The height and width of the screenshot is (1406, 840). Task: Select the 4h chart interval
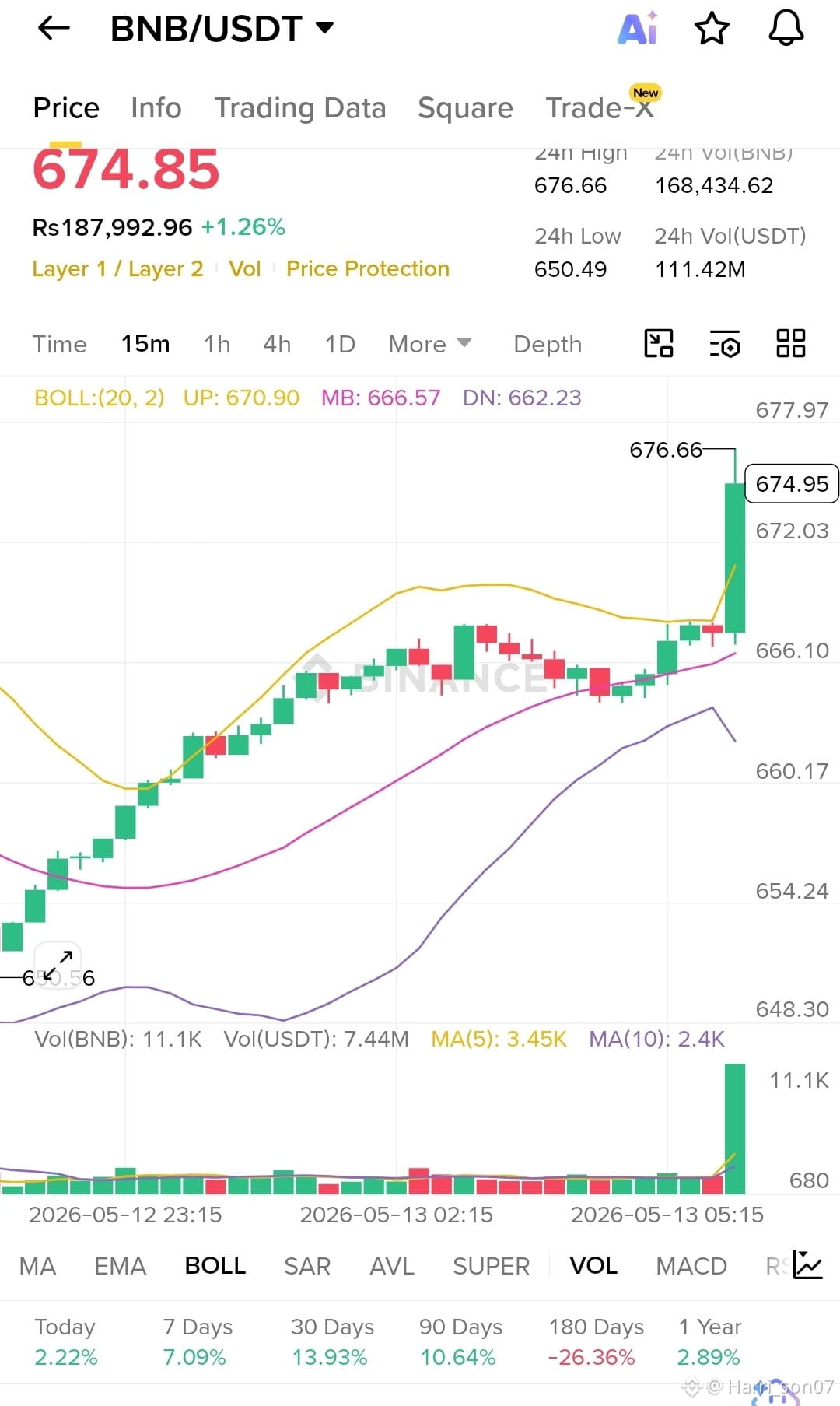point(277,344)
